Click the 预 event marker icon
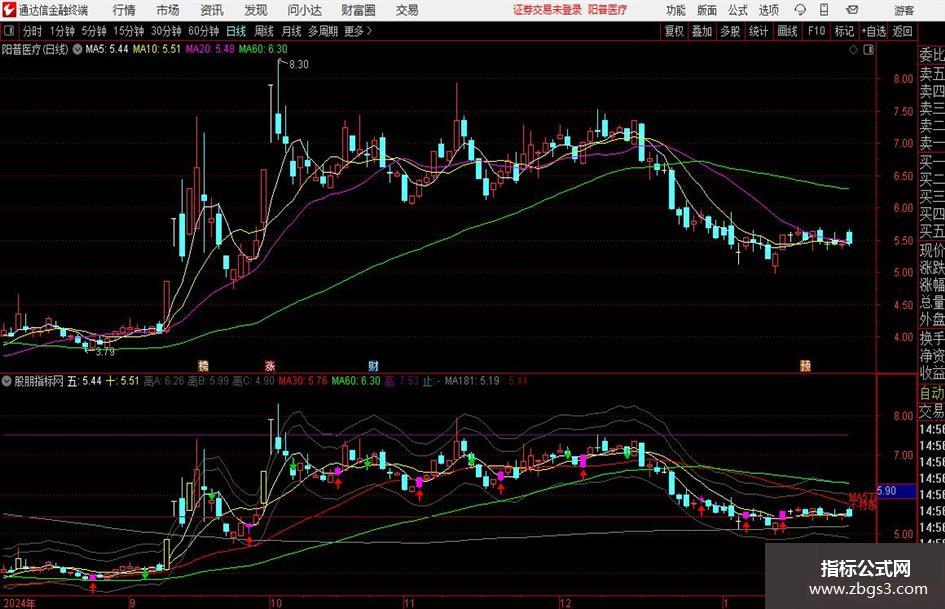 tap(805, 365)
